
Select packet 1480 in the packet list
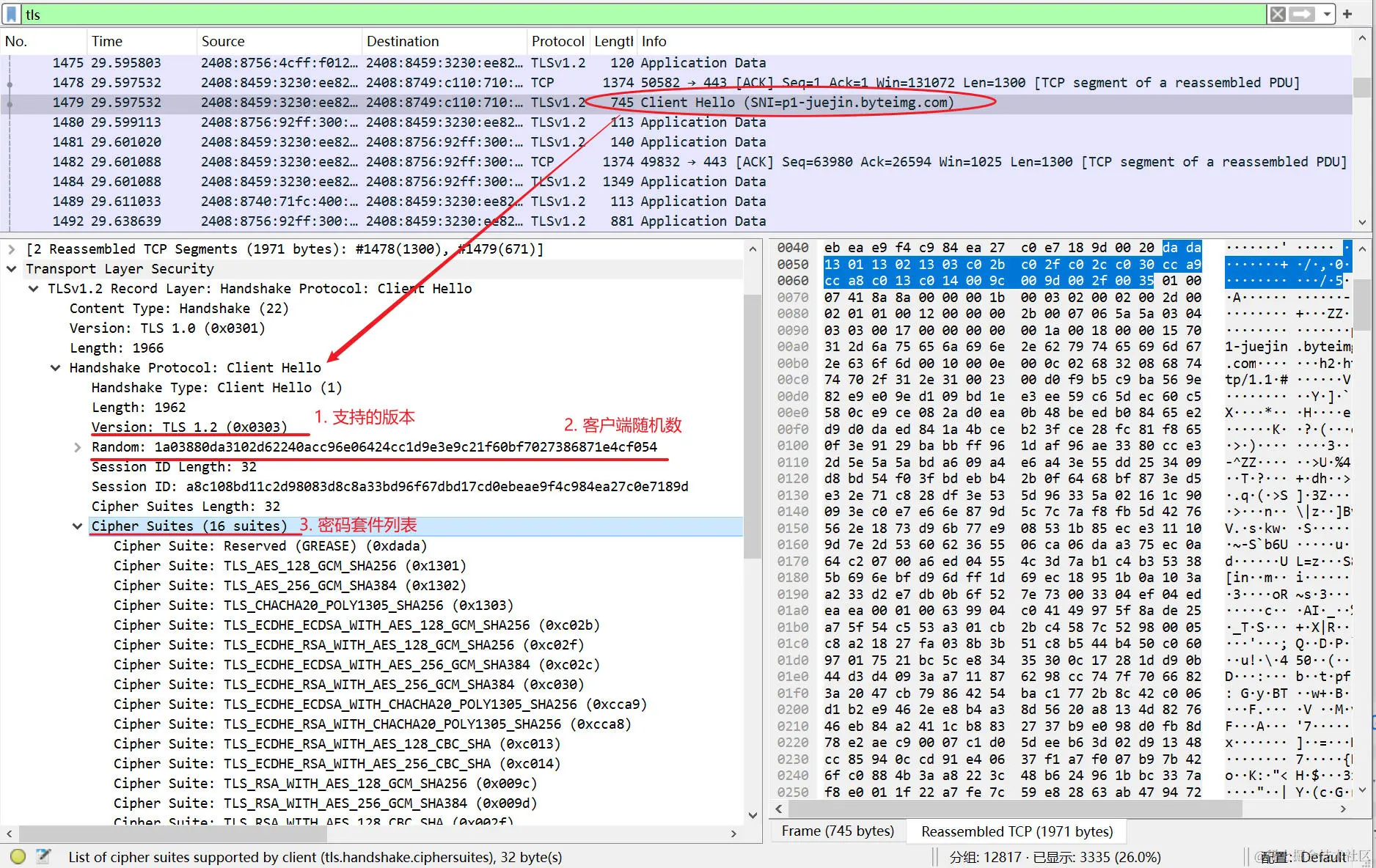[676, 122]
